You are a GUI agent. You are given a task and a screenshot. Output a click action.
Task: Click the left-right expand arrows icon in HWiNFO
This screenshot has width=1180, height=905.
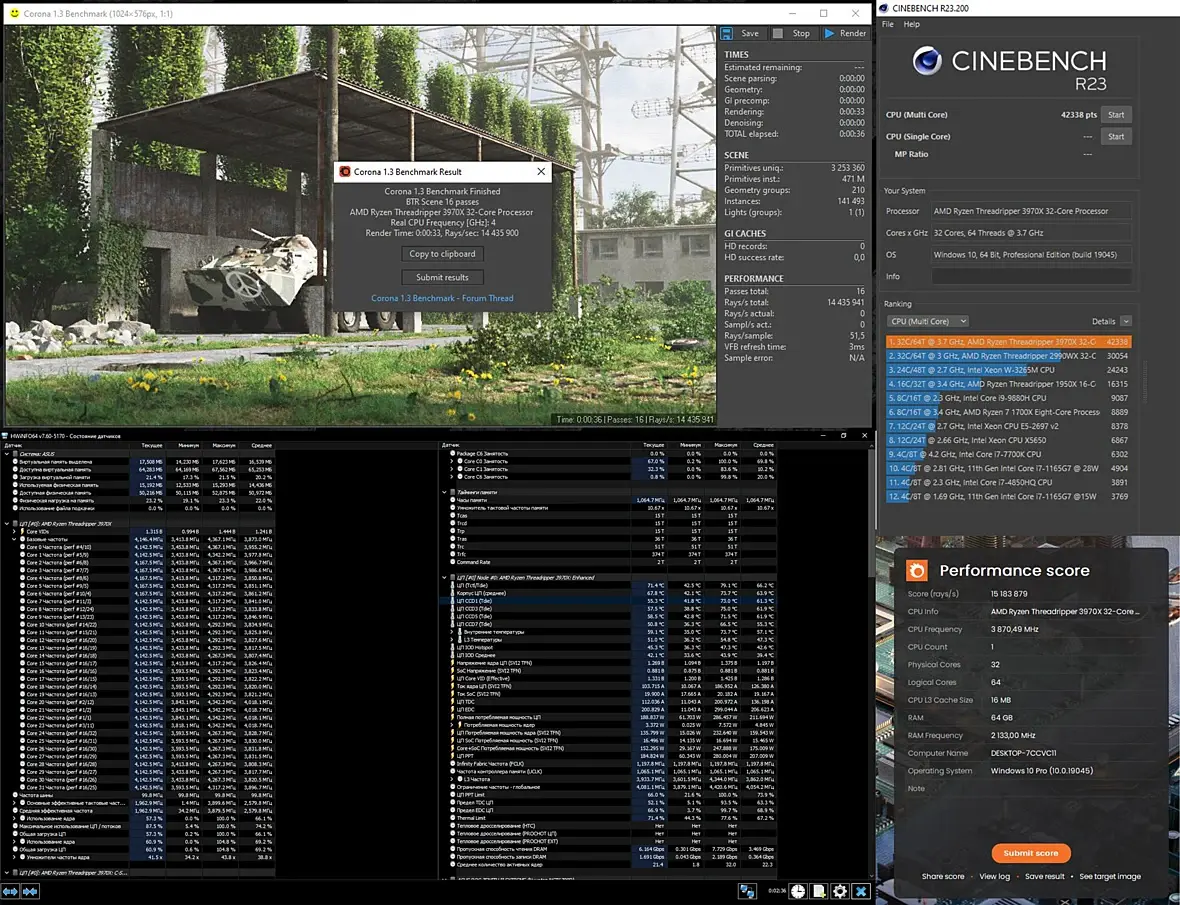10,891
